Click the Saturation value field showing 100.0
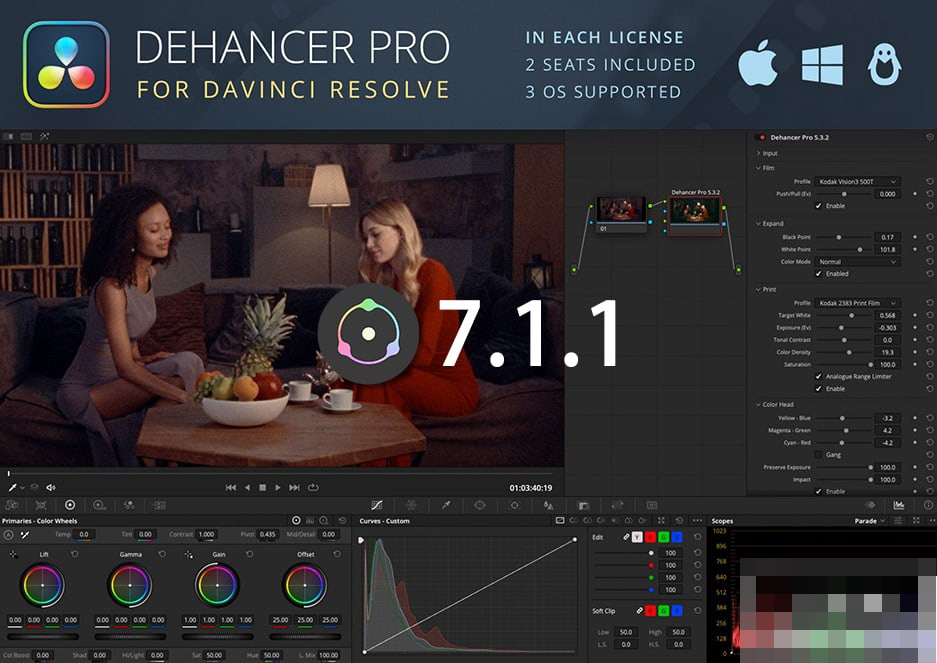Viewport: 937px width, 663px height. coord(887,364)
